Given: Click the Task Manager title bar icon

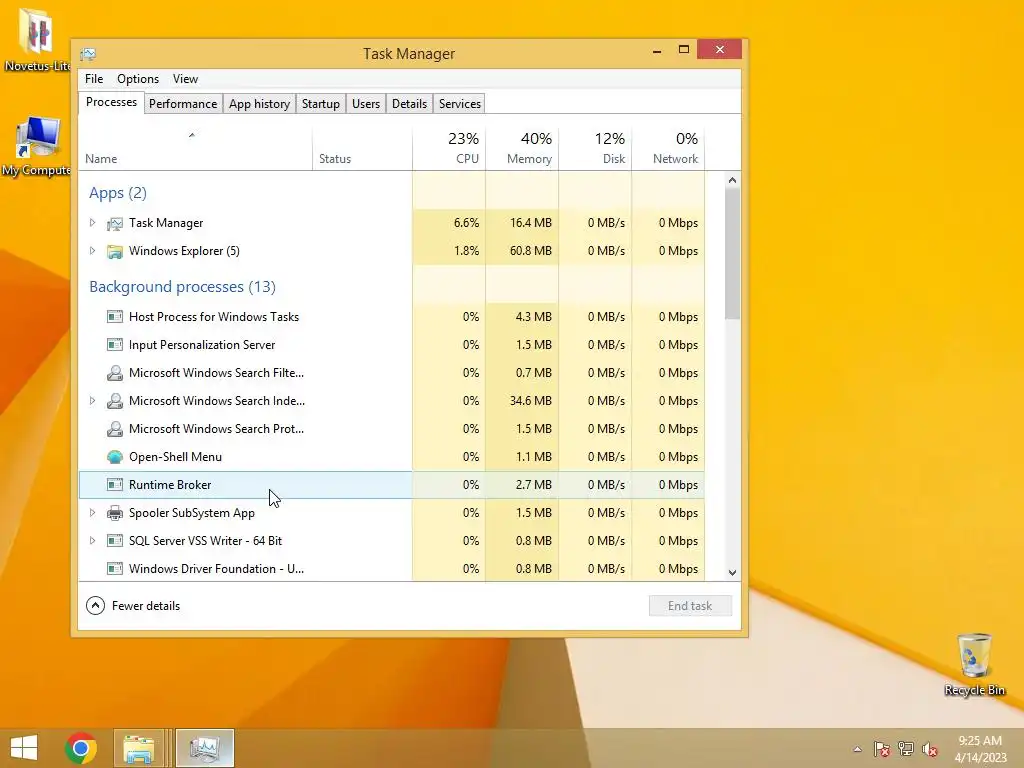Looking at the screenshot, I should click(x=88, y=54).
